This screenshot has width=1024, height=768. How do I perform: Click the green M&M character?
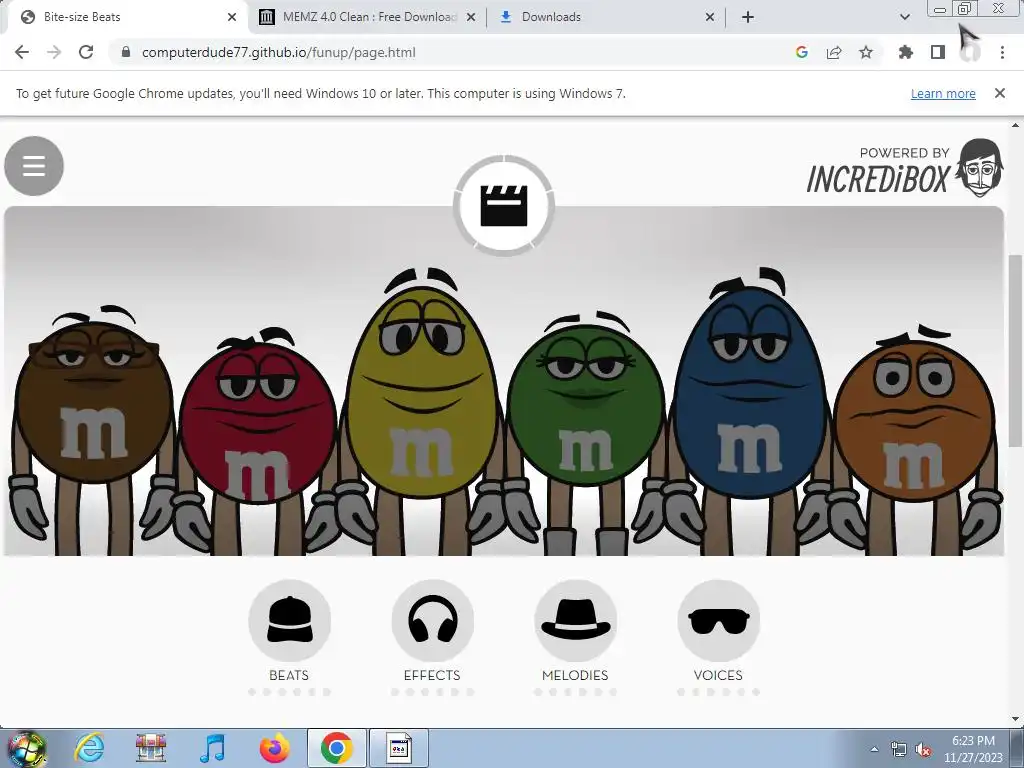pos(586,405)
